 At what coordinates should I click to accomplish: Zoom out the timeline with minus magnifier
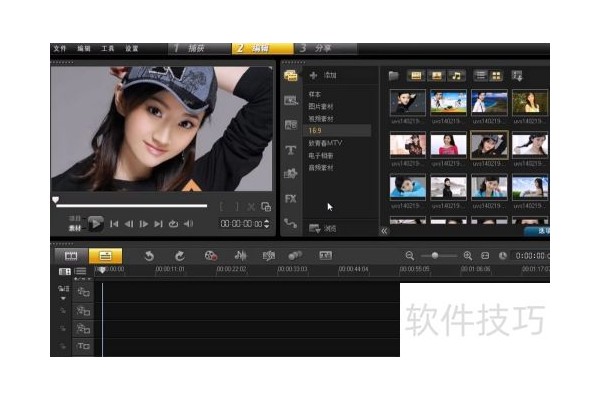(409, 256)
